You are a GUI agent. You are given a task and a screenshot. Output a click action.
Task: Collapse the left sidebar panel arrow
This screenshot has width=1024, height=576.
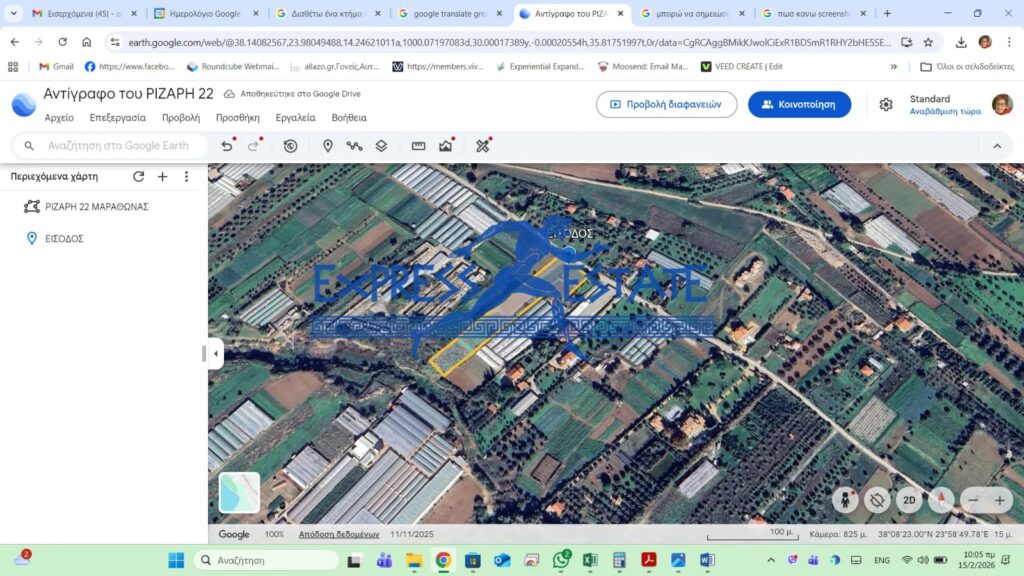[216, 354]
